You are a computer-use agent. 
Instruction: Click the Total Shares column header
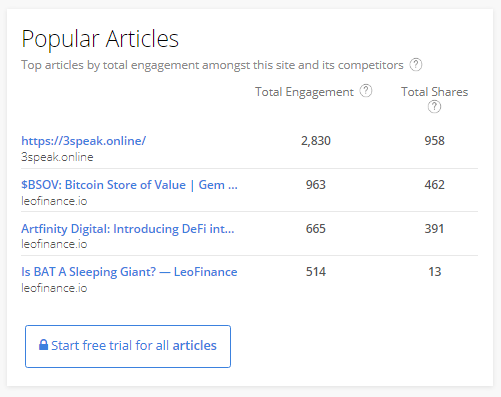tap(434, 92)
